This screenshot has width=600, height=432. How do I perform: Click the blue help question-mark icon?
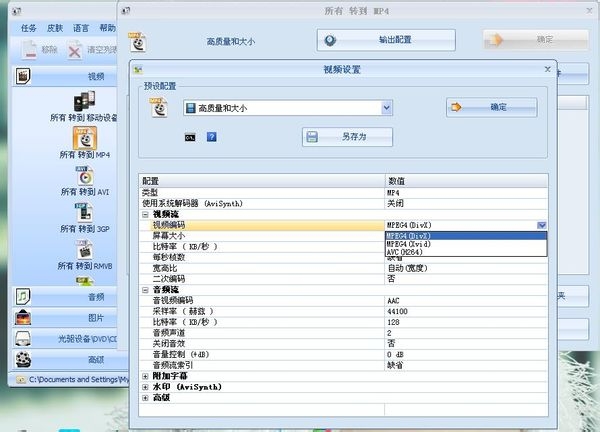tap(211, 136)
